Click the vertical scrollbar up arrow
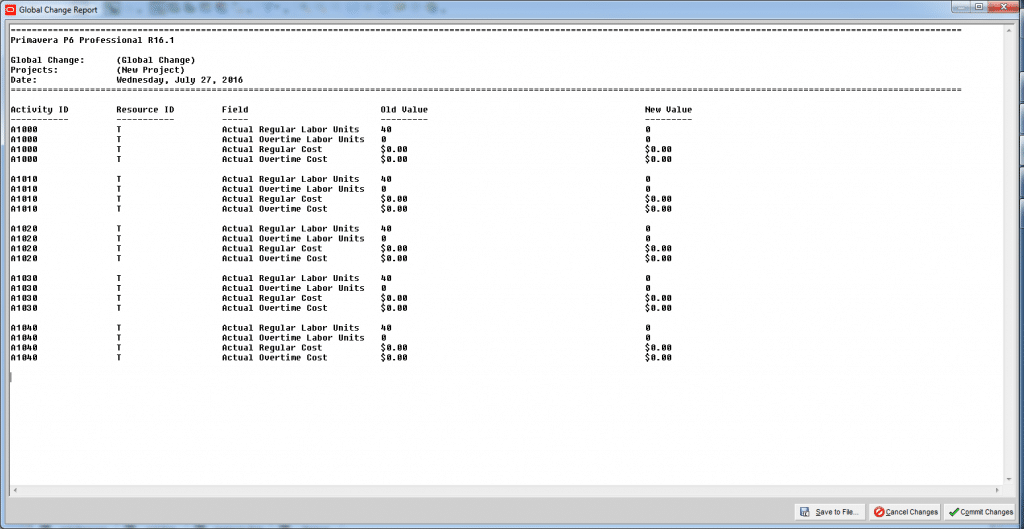1024x529 pixels. coord(1009,30)
